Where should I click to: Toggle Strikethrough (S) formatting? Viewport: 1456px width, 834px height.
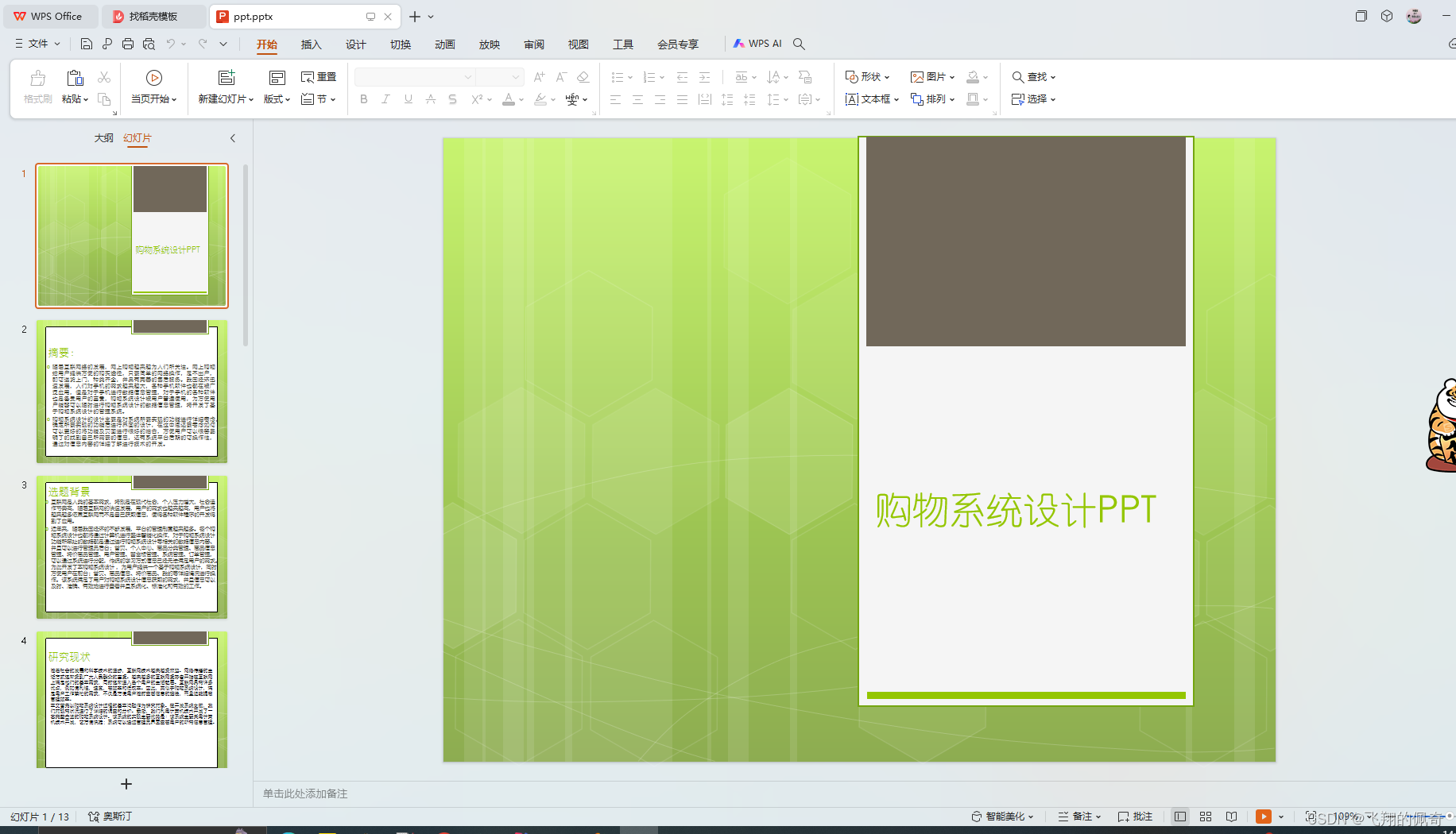click(452, 99)
